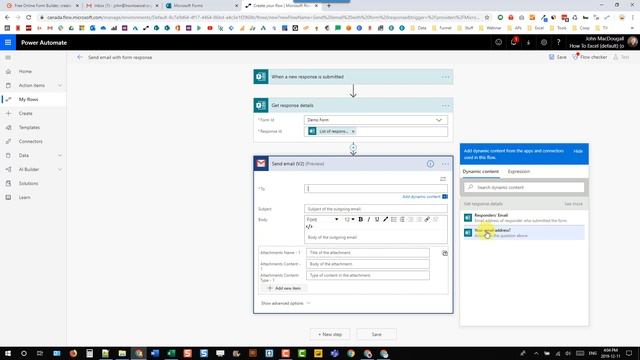Select My flows in sidebar
The width and height of the screenshot is (640, 360).
coord(28,99)
